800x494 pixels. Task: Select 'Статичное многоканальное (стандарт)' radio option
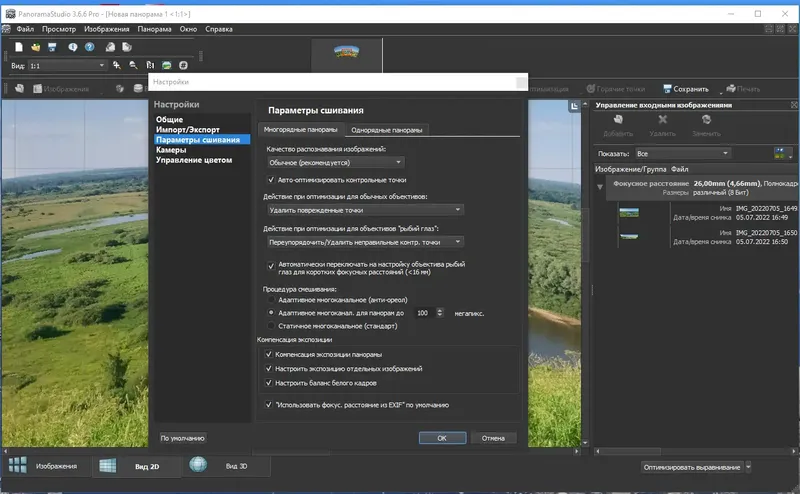coord(271,326)
